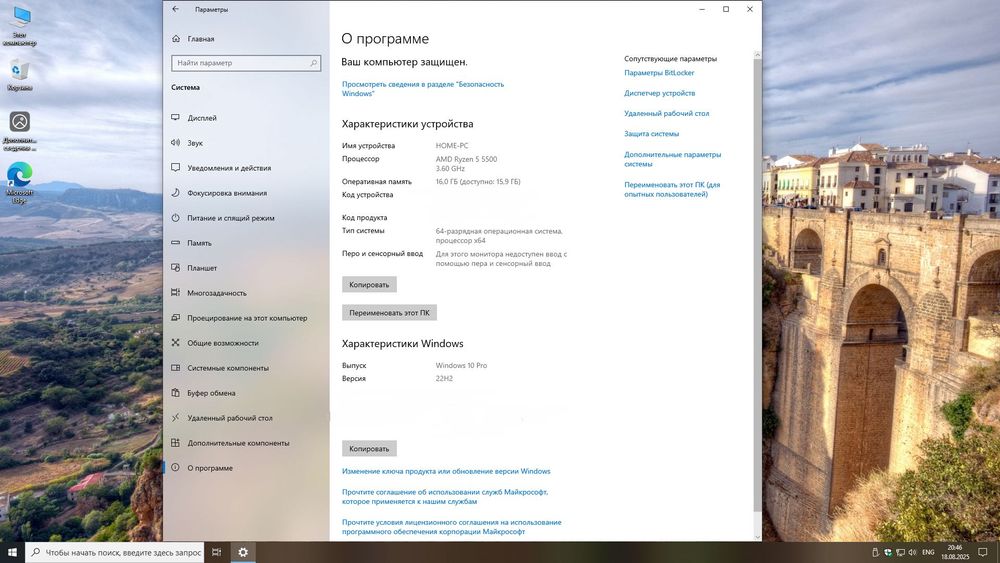Open Удаленный рабочий стол related link

(666, 113)
